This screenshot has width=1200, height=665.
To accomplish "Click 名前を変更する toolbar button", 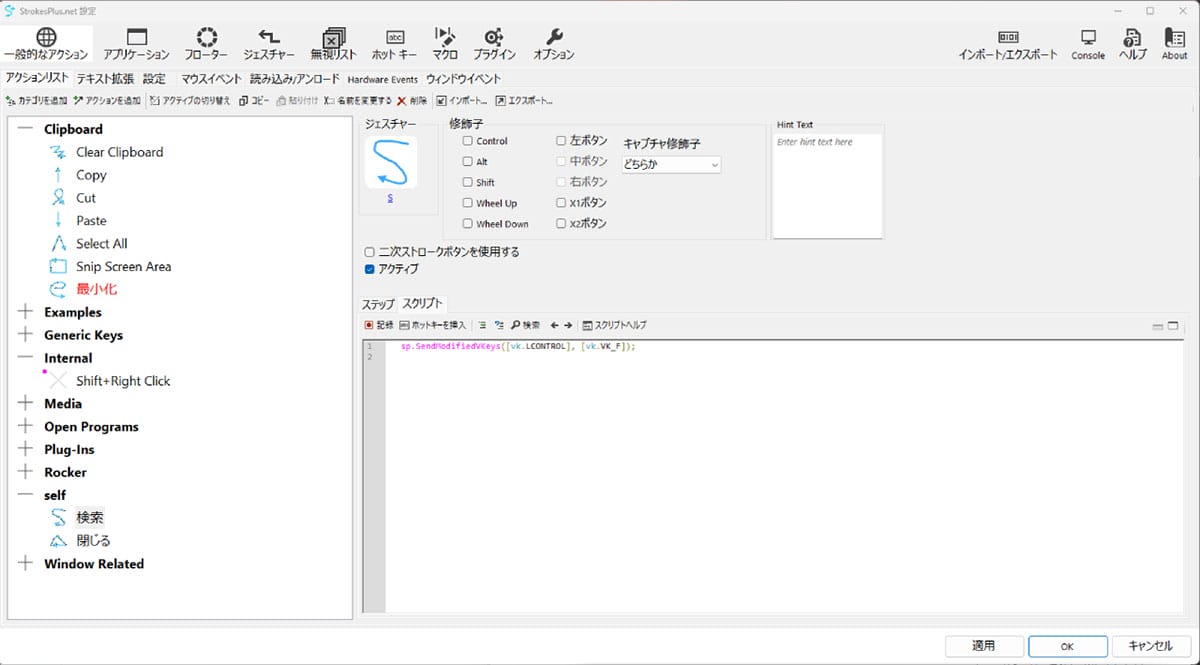I will [358, 101].
